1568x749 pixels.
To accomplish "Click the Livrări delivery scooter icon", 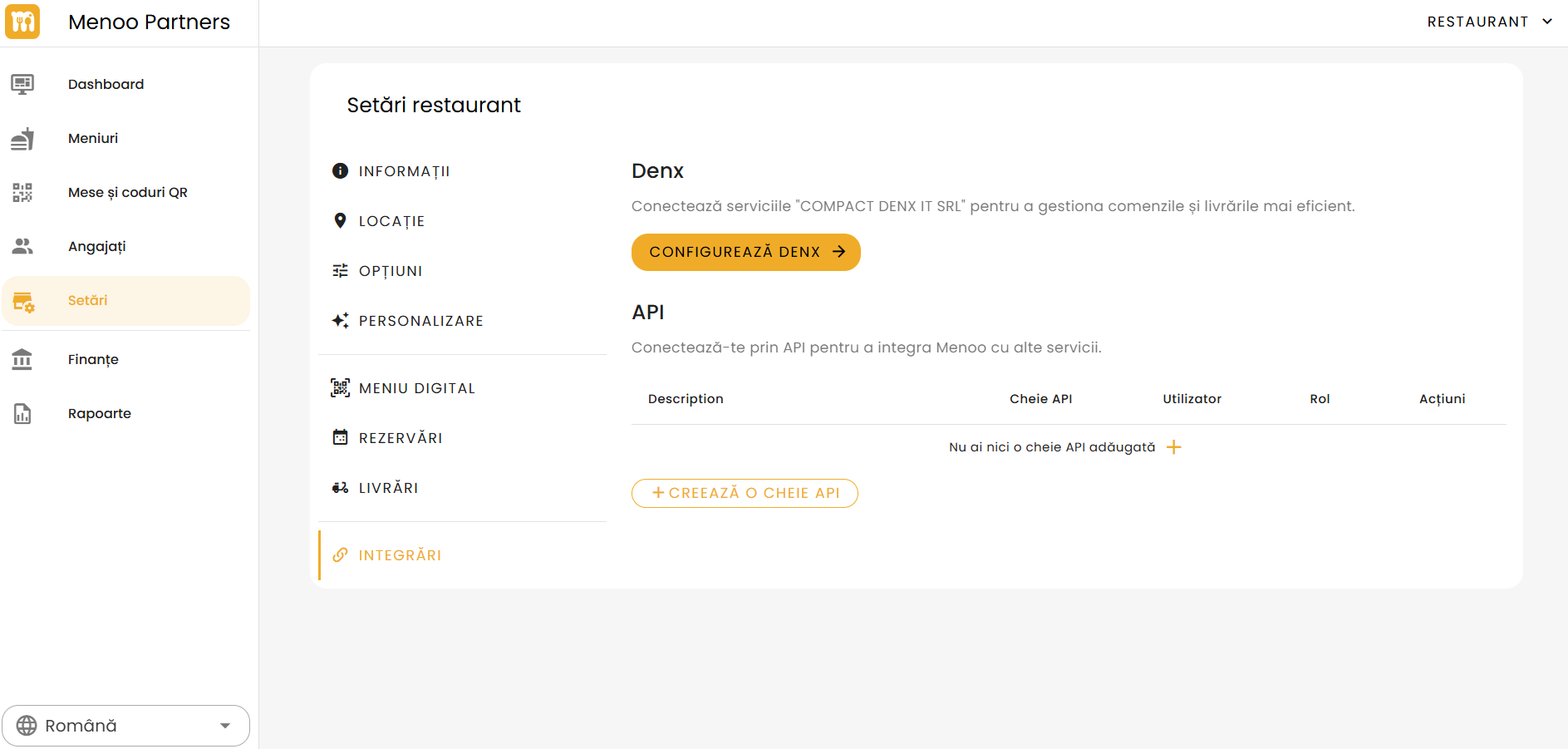I will click(x=340, y=487).
